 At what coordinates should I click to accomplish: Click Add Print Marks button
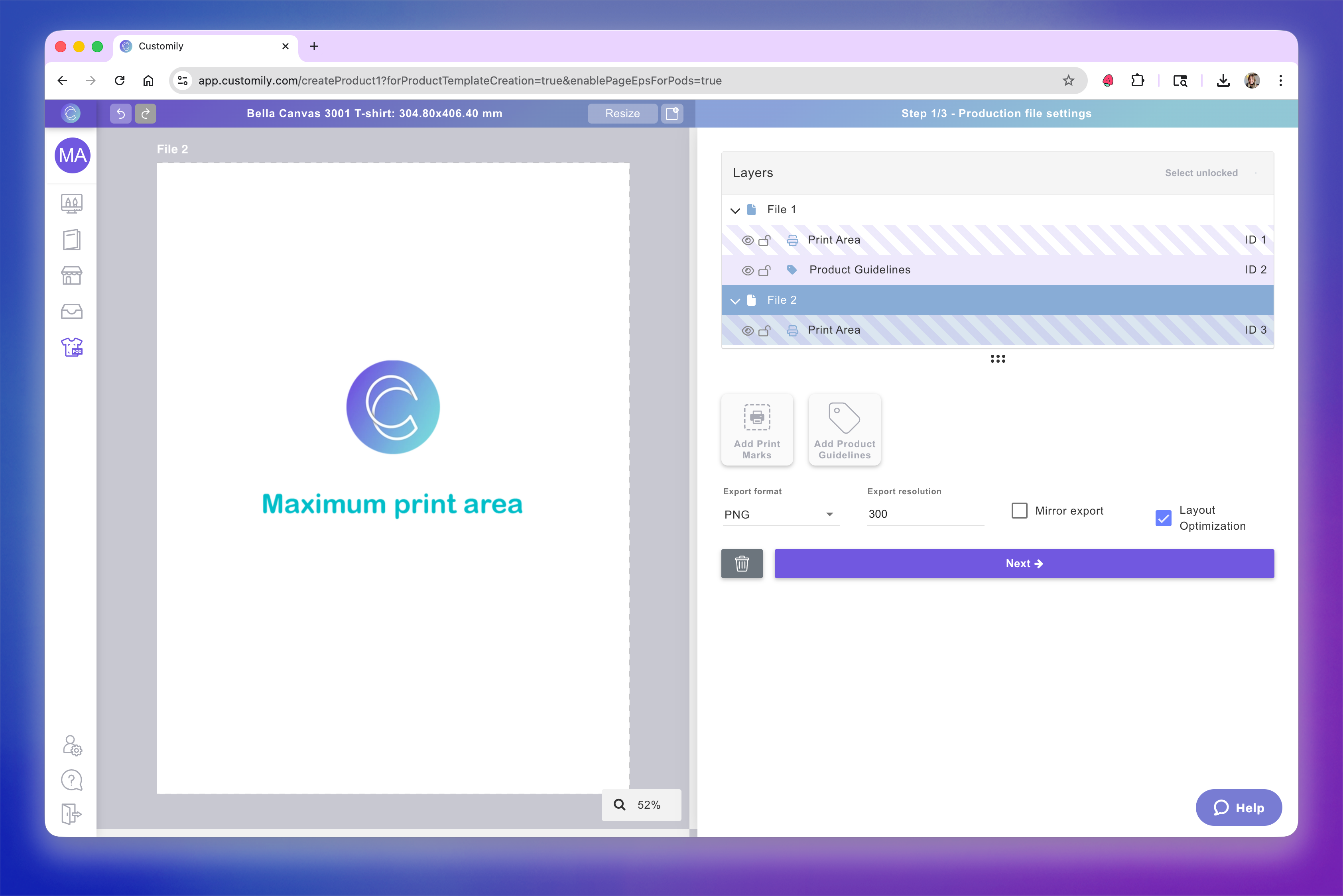756,430
